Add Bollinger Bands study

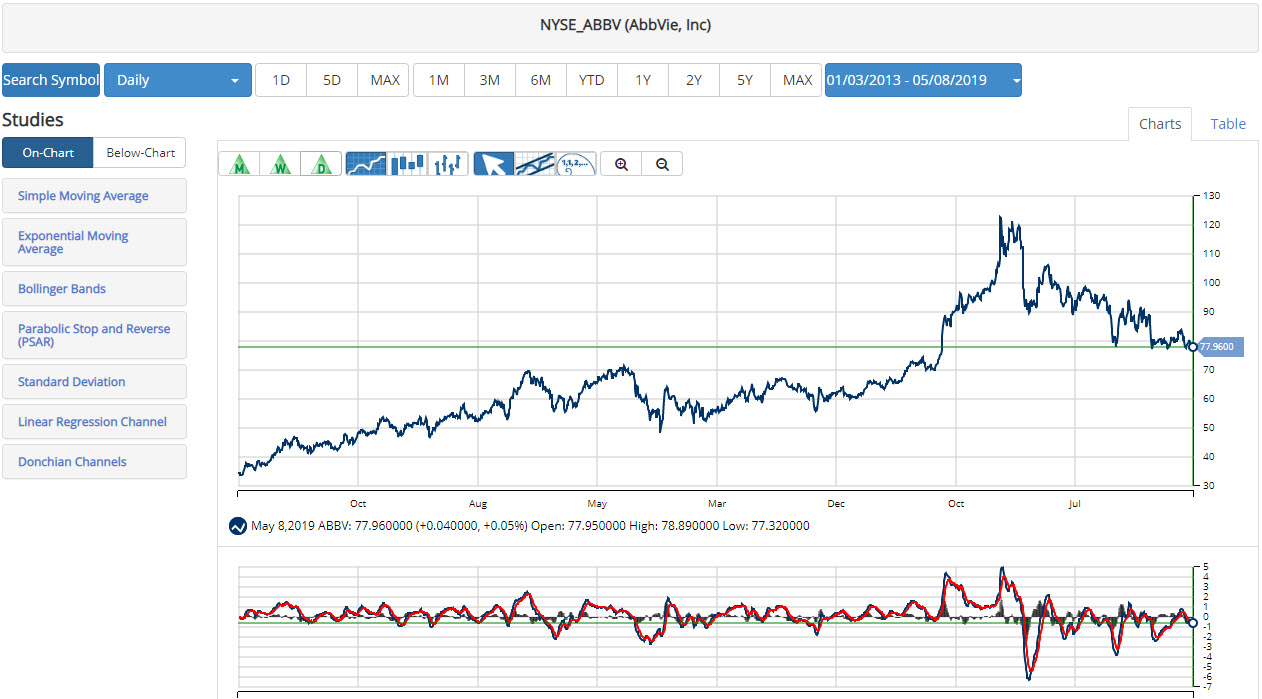[94, 289]
